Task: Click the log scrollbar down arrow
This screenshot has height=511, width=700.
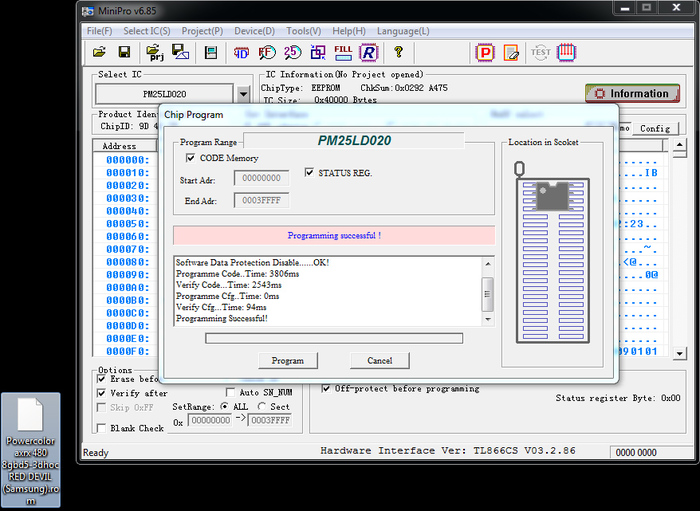Action: (488, 319)
